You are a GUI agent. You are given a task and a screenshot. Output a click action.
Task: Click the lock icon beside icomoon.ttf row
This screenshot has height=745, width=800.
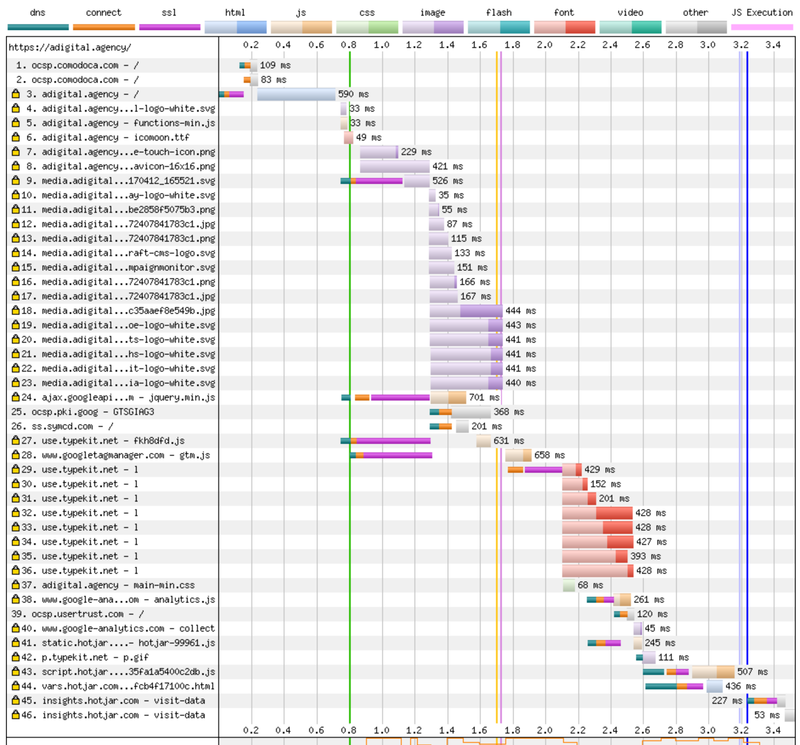click(x=15, y=137)
